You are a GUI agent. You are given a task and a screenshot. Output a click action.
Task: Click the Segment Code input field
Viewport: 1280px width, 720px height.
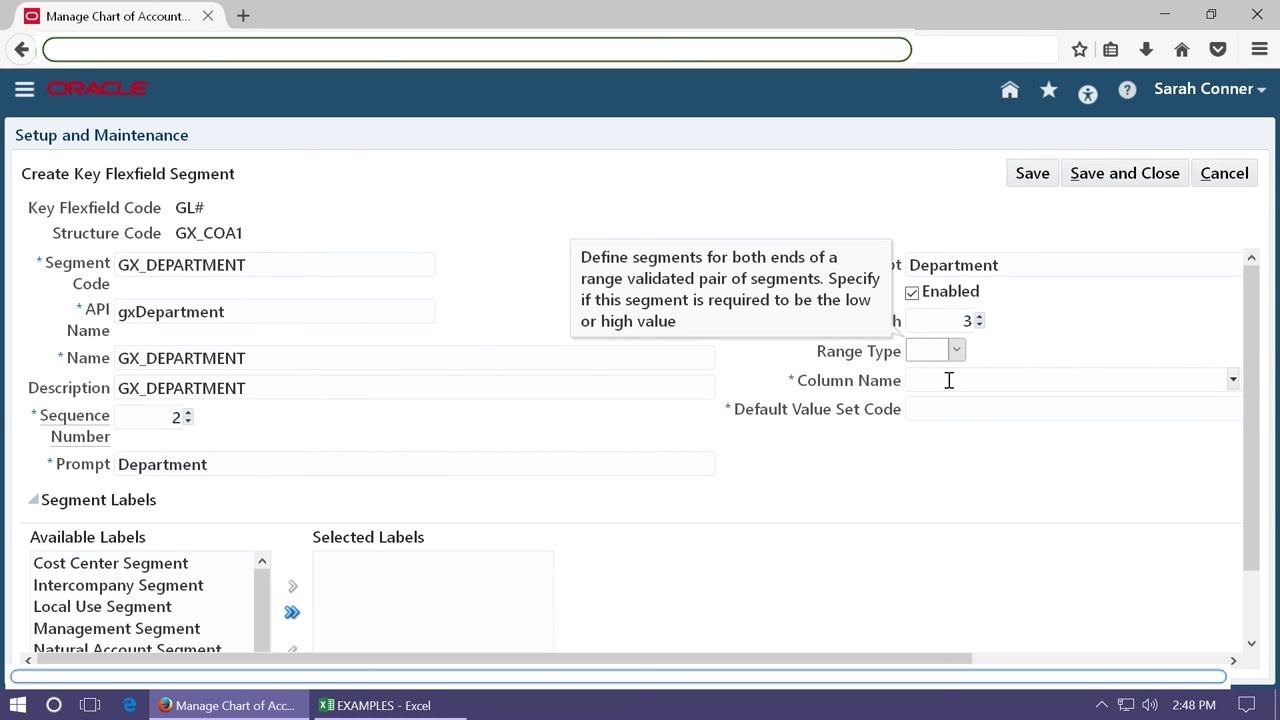pos(275,265)
